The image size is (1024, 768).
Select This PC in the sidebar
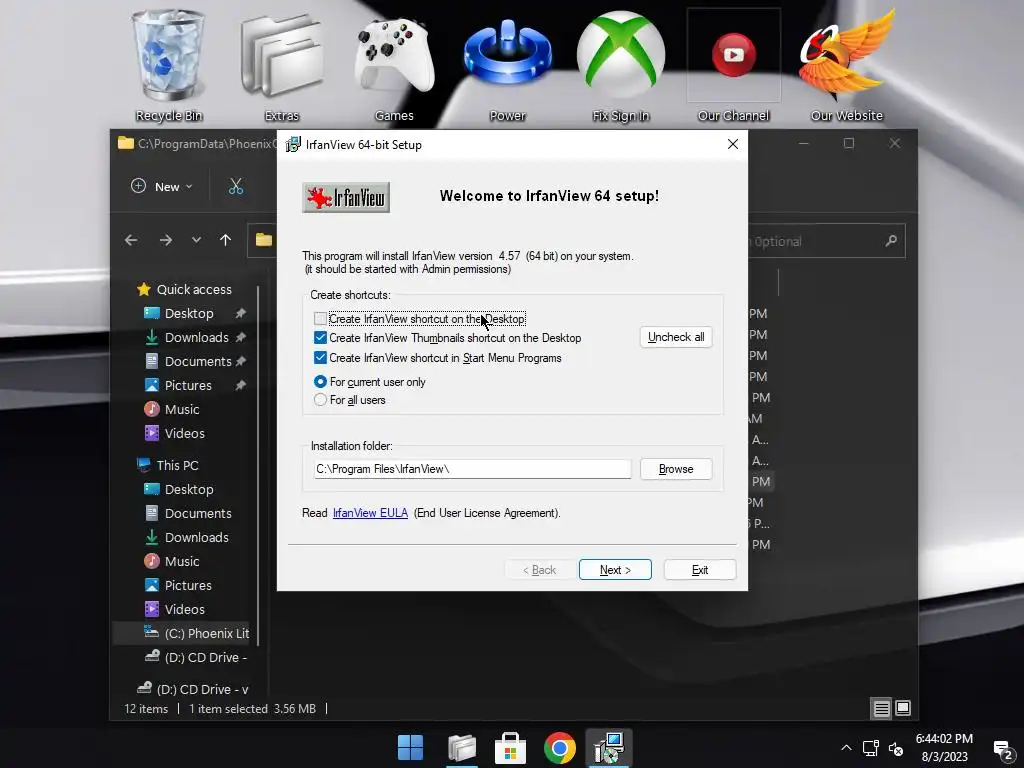coord(177,465)
